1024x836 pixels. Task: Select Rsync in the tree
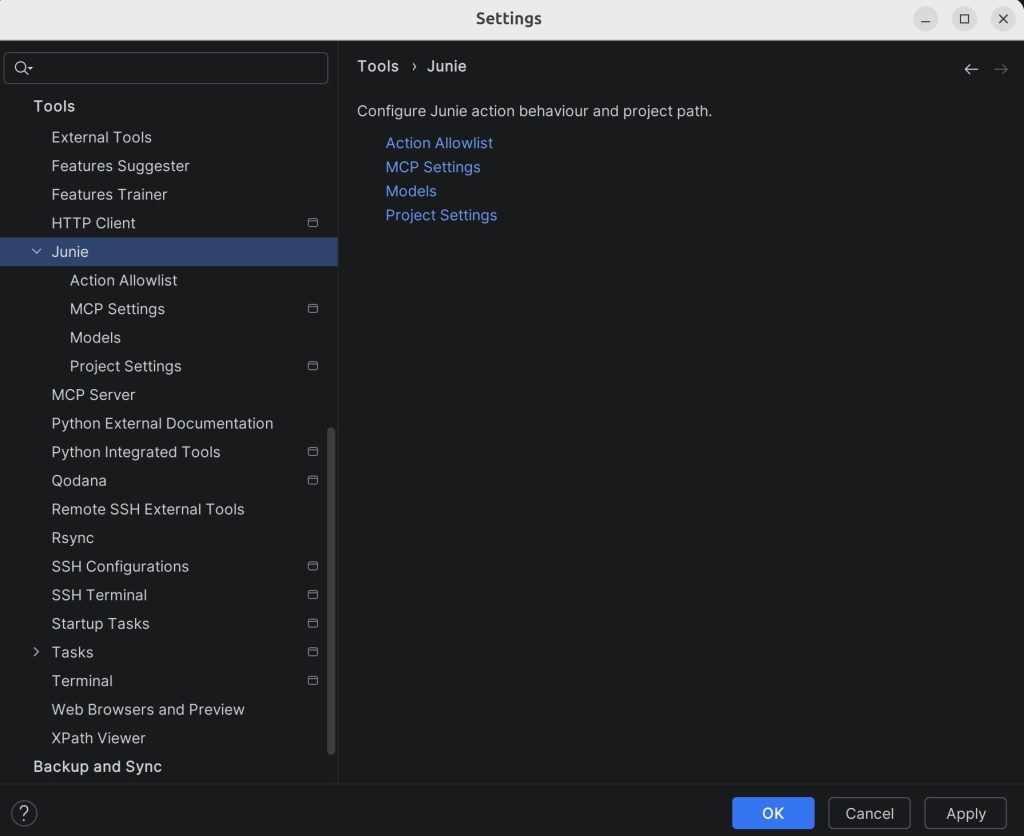168,538
